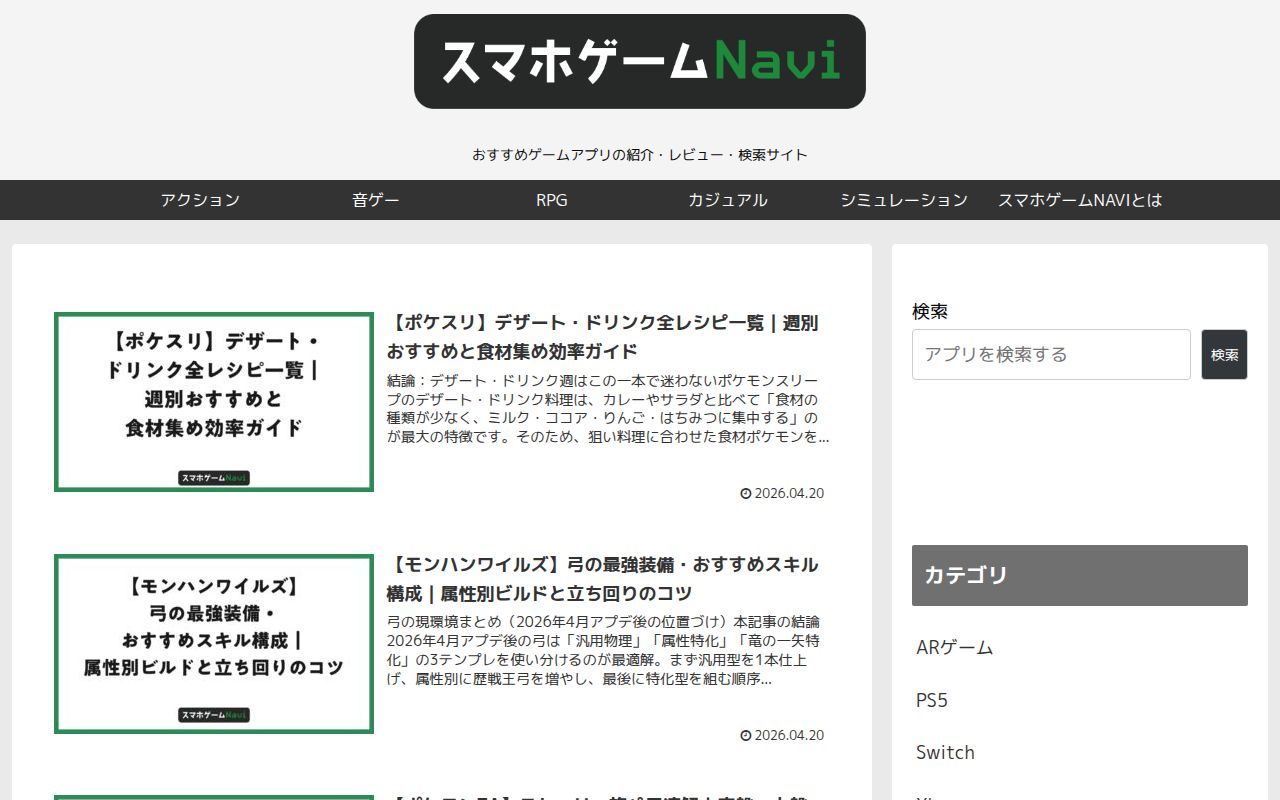
Task: Open the ポケスリ デザート・ドリンク全レシピ一覧 article title
Action: 603,337
